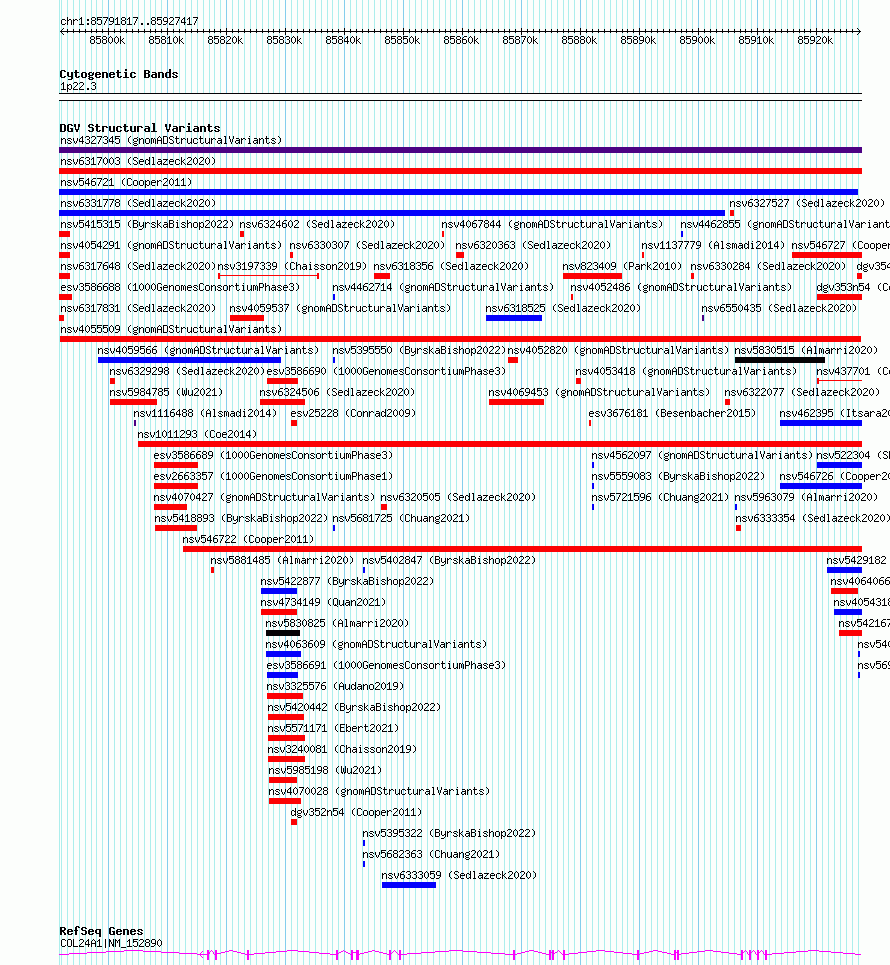Viewport: 890px width, 965px height.
Task: Open esv3586690 1000GenomesConsortiumPhase3 label
Action: click(386, 370)
